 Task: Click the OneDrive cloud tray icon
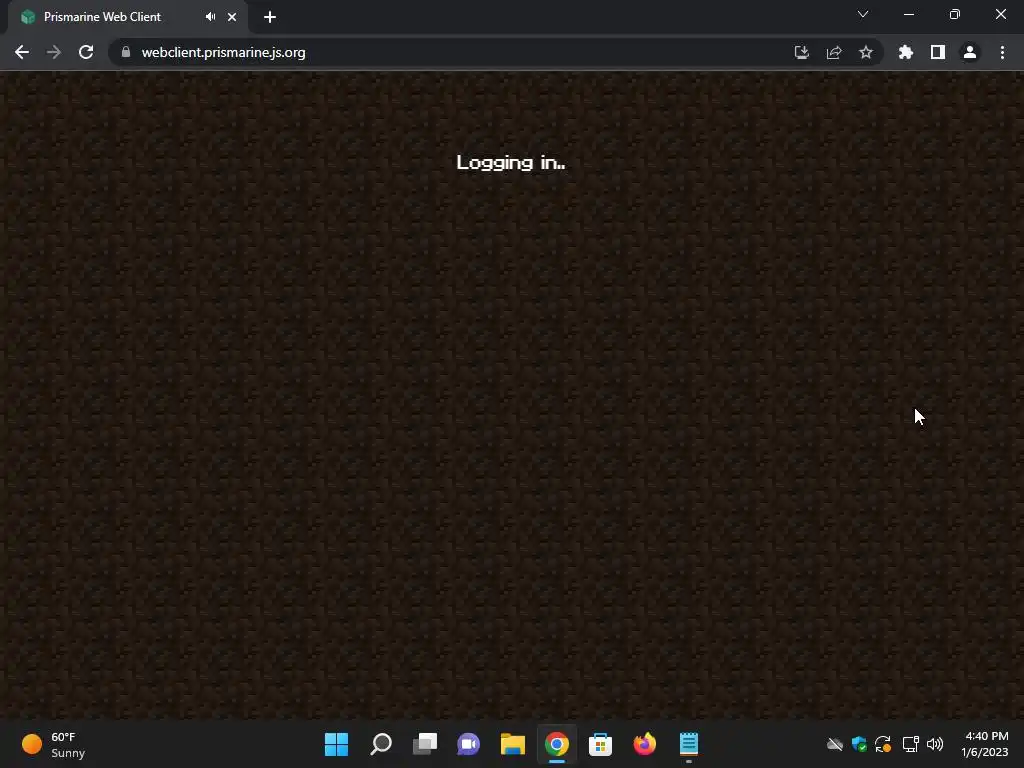tap(835, 744)
